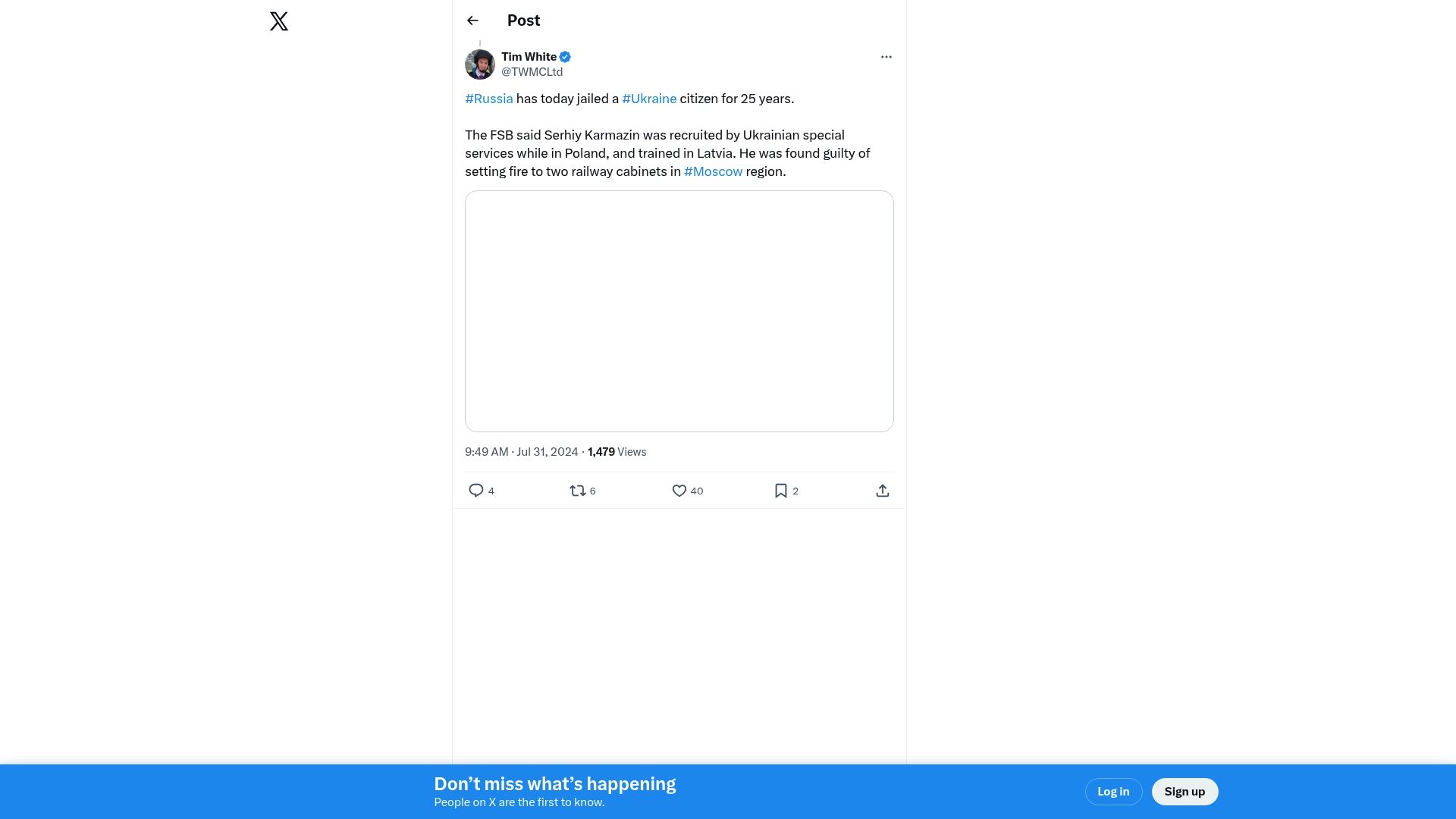Open the three-dot more options menu
The height and width of the screenshot is (819, 1456).
click(886, 57)
